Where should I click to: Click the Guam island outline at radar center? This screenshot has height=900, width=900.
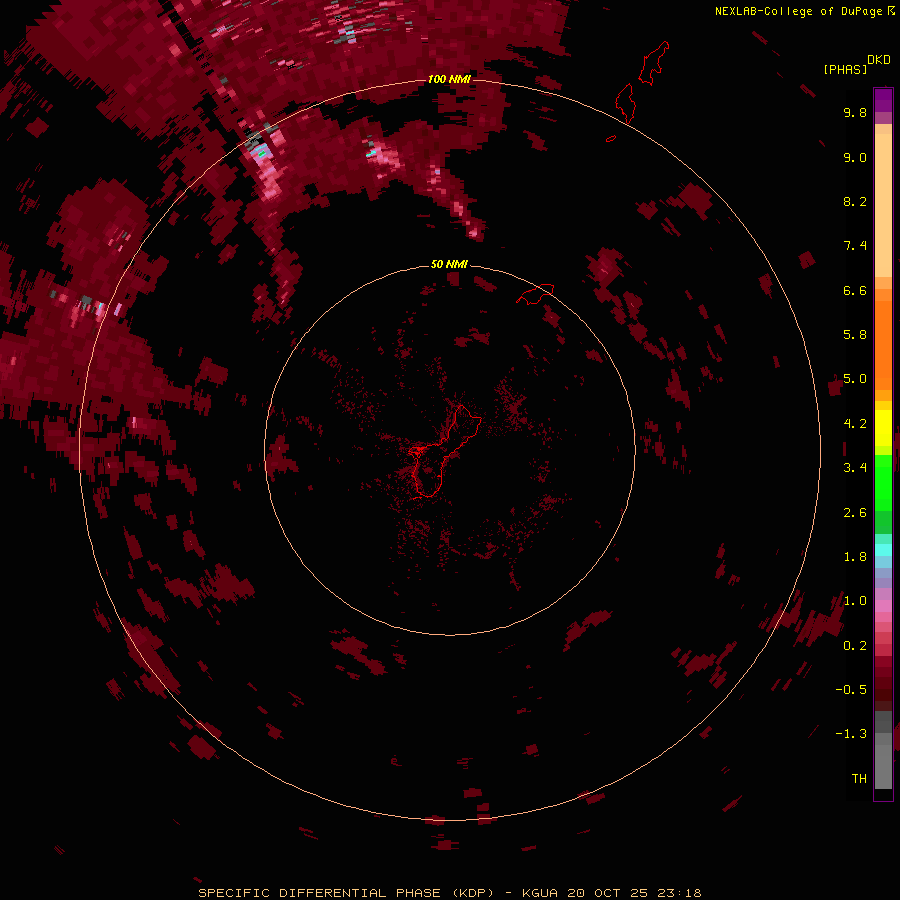tap(445, 452)
